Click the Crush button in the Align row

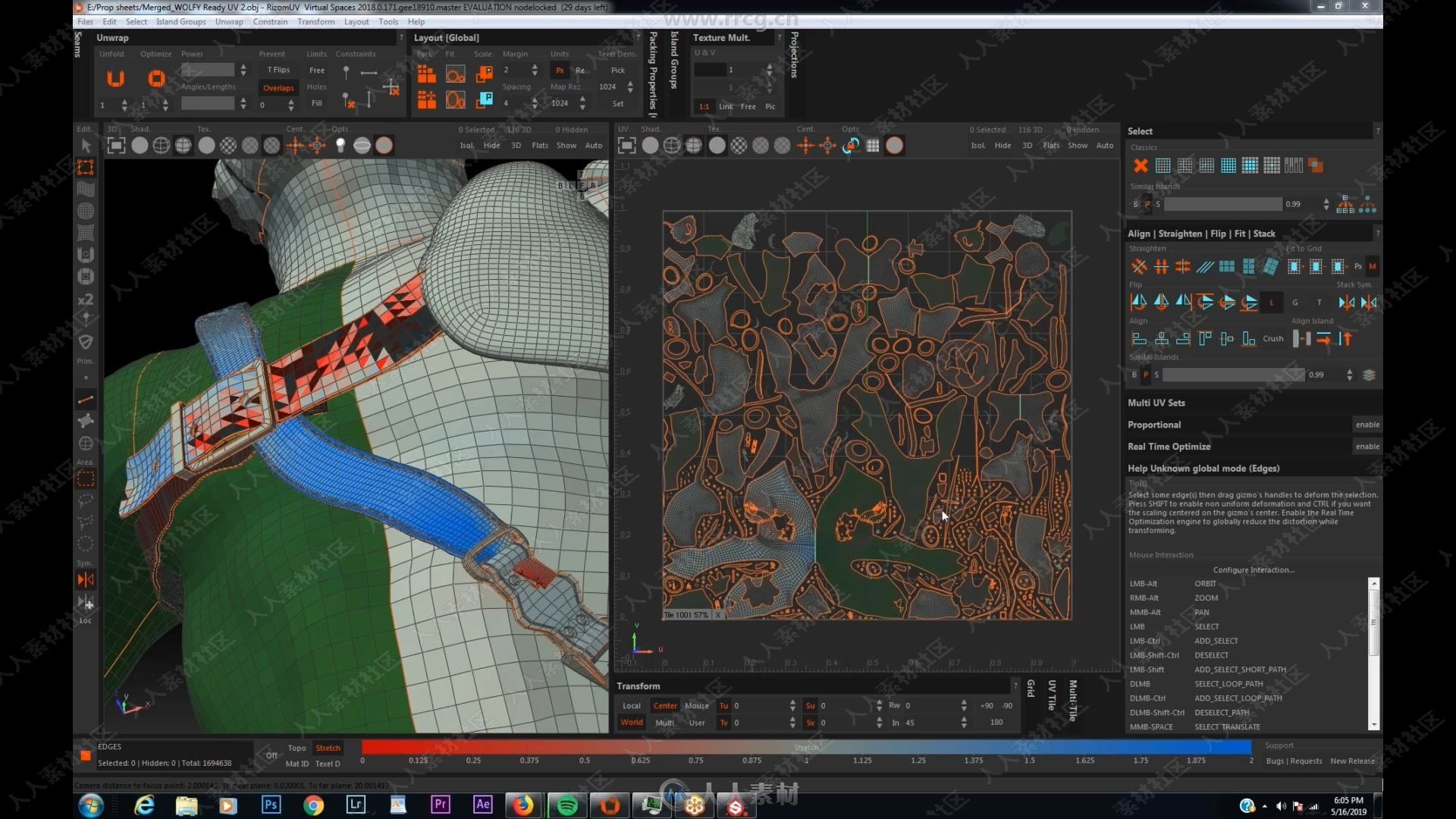1273,339
